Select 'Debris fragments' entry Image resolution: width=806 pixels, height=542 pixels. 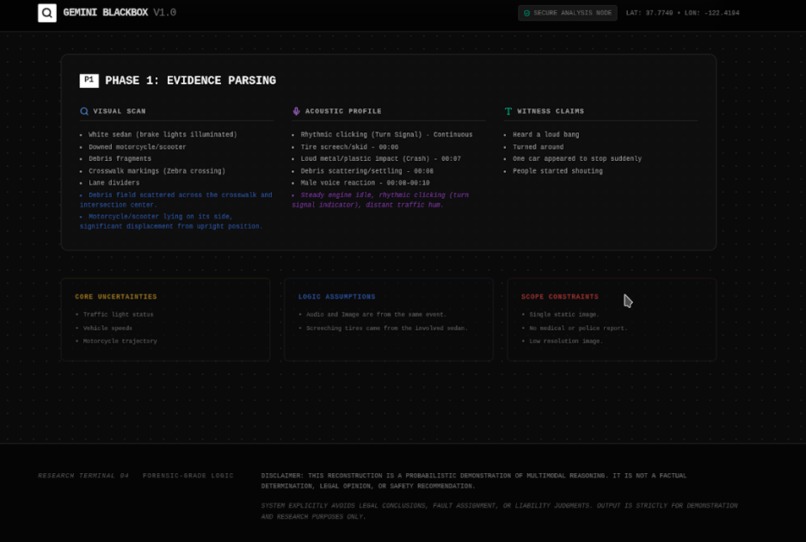pos(120,159)
